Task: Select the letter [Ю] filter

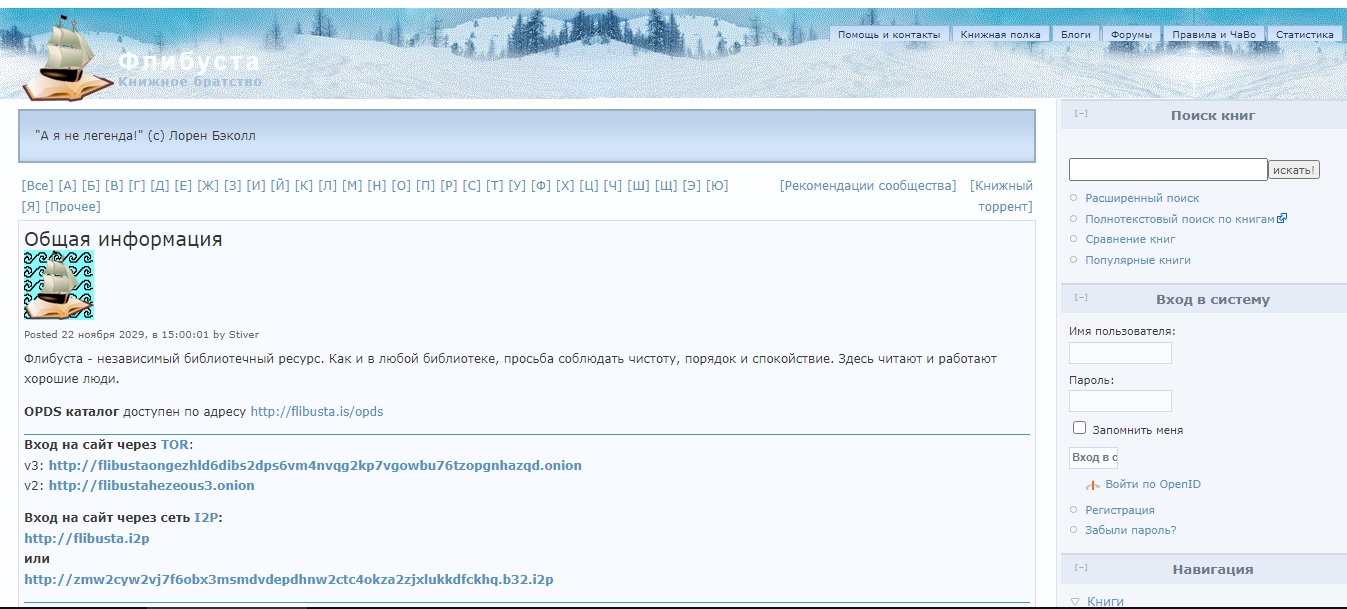Action: (717, 186)
